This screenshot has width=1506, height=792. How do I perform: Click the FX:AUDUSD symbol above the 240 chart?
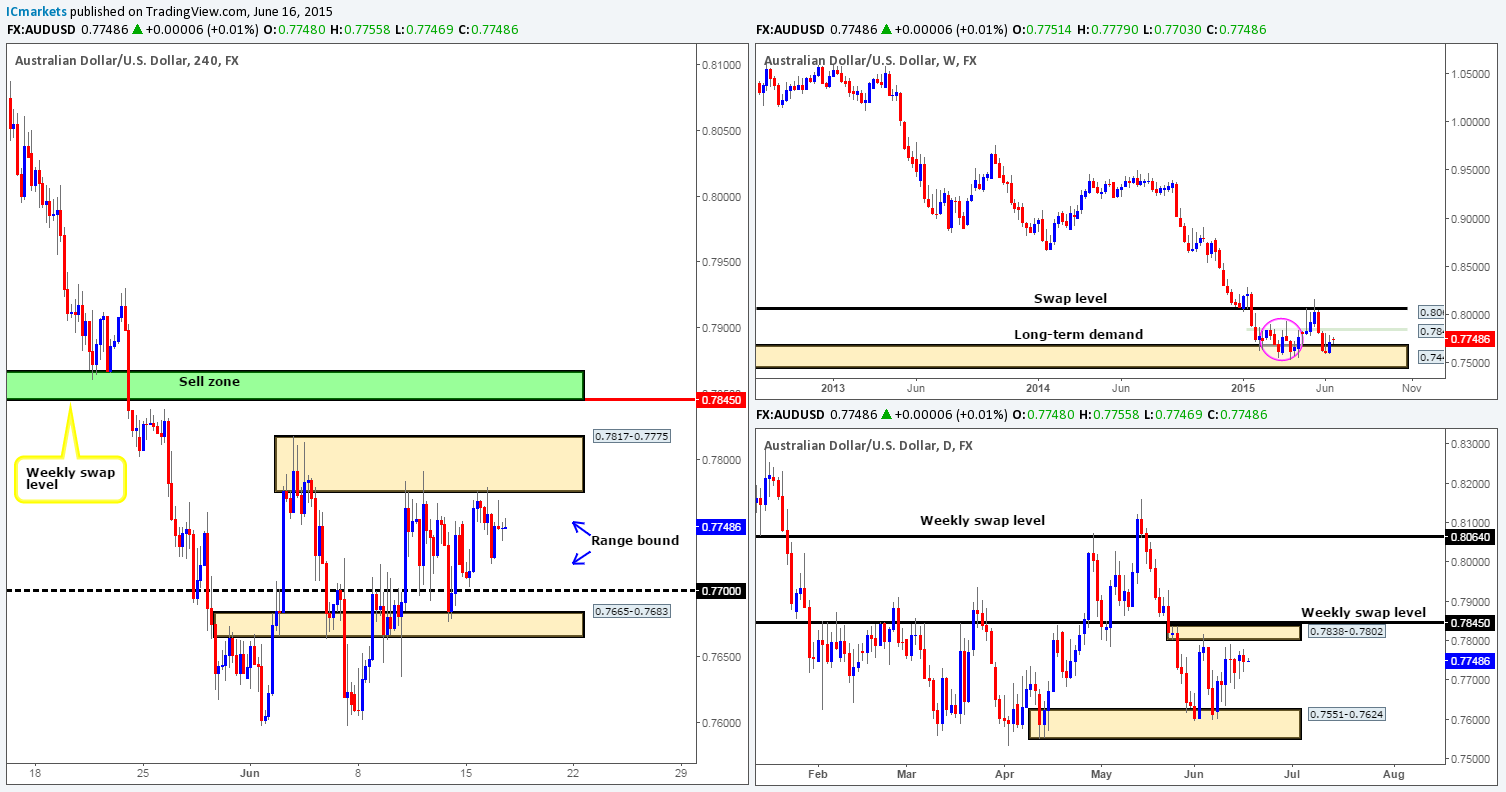41,30
